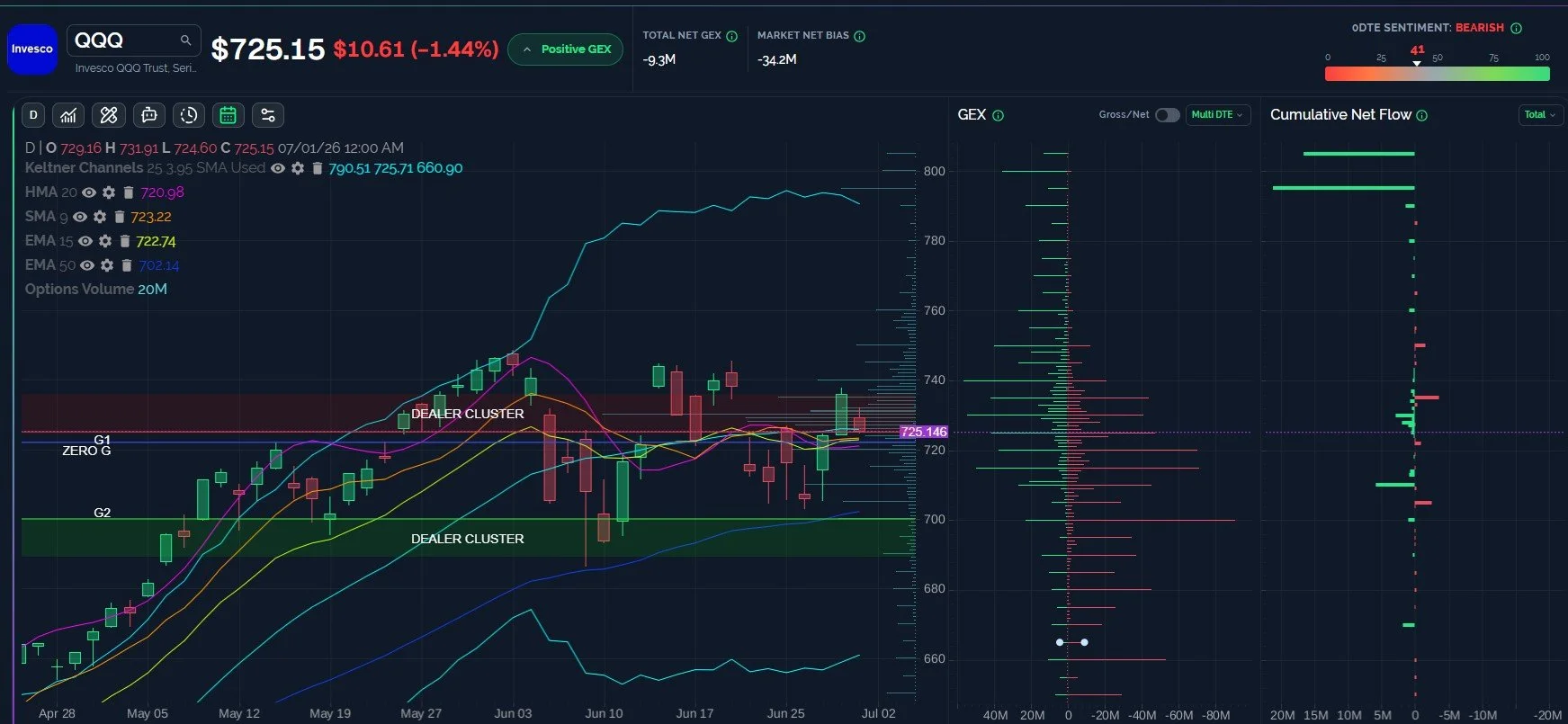Select the drawing tools icon
Screen dimensions: 1568x724
109,115
